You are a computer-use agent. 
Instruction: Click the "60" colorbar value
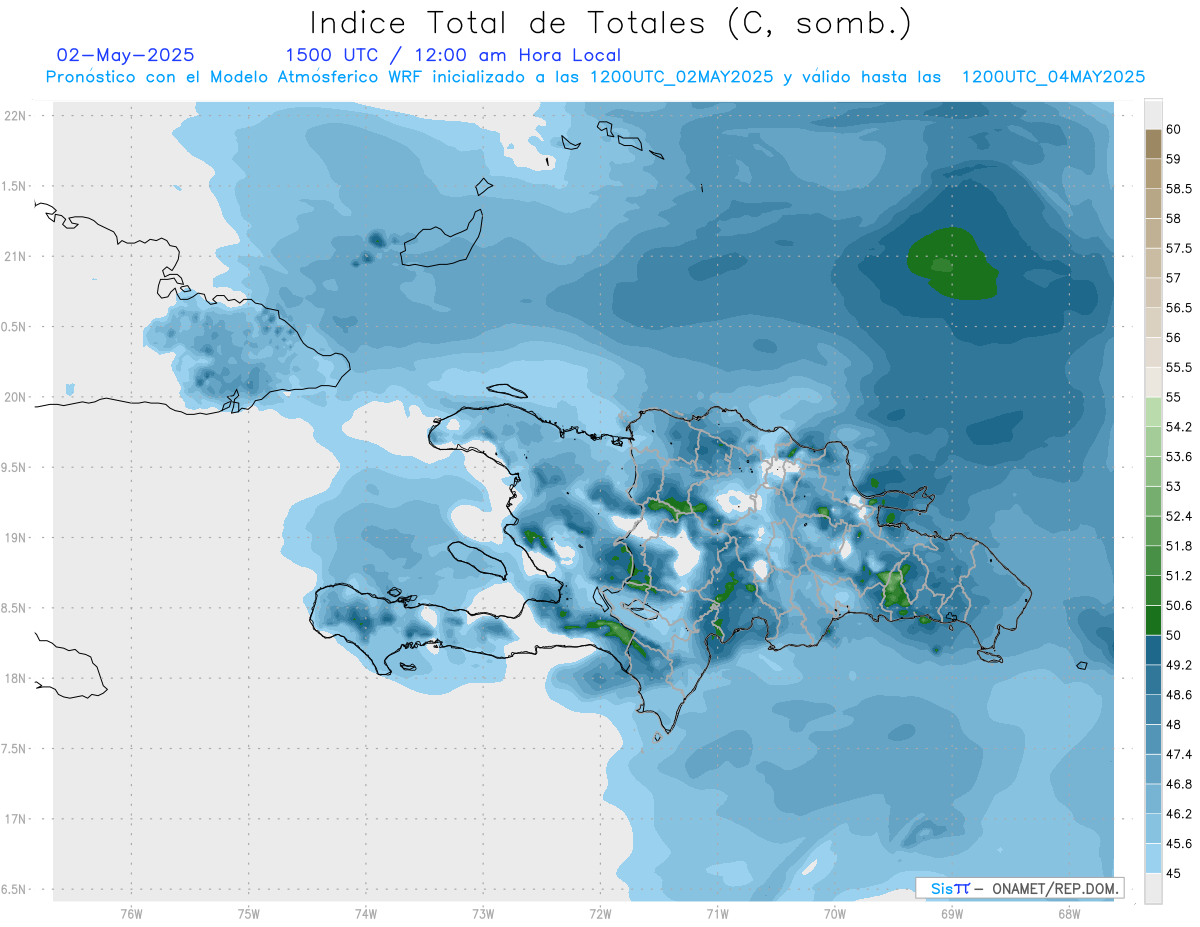click(1174, 129)
